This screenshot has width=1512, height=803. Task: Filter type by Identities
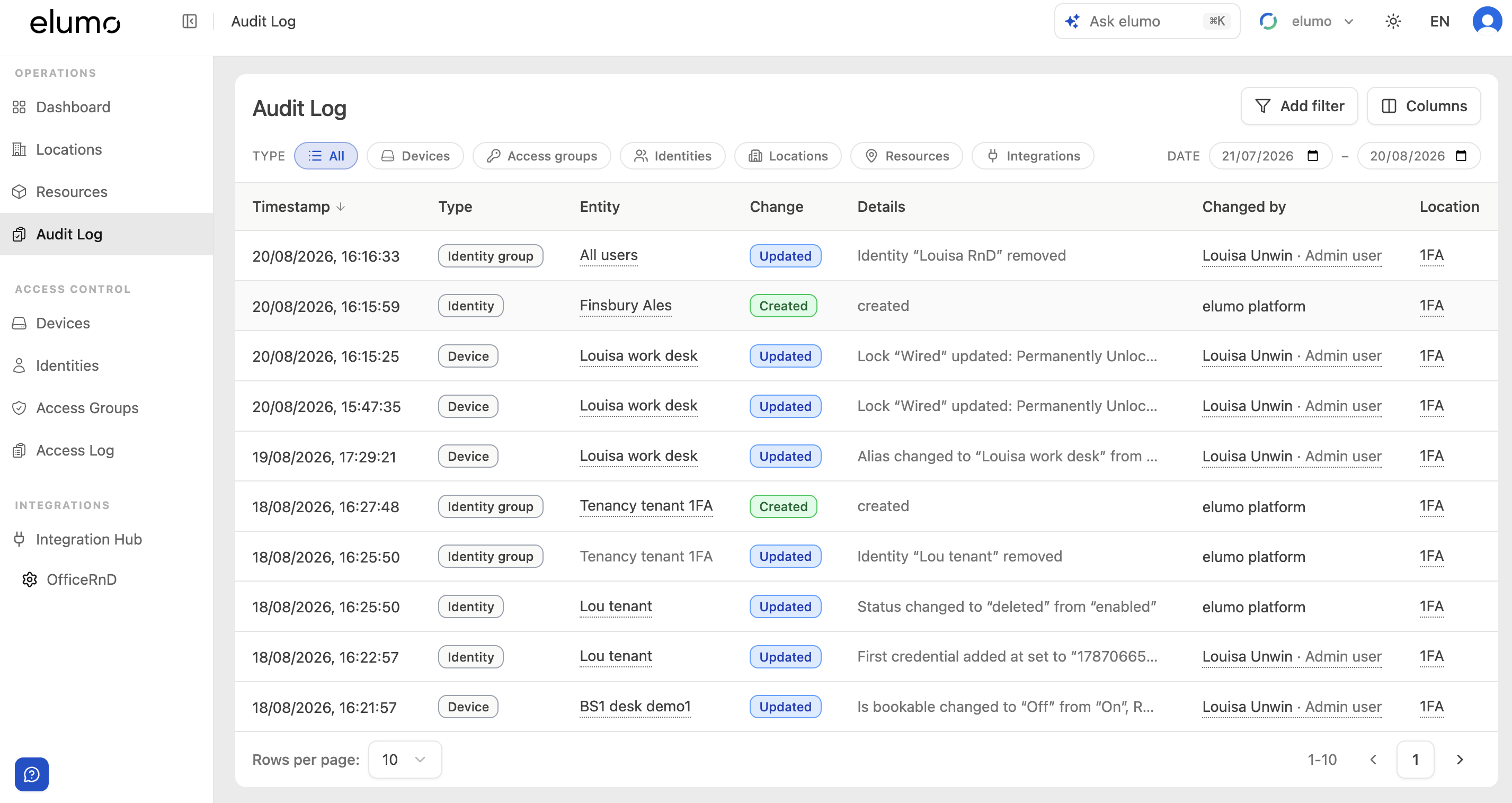pos(673,156)
